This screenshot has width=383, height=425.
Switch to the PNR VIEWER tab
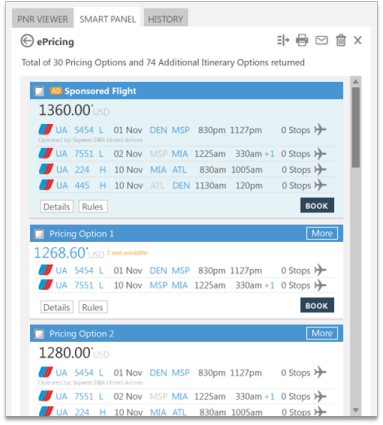click(43, 19)
